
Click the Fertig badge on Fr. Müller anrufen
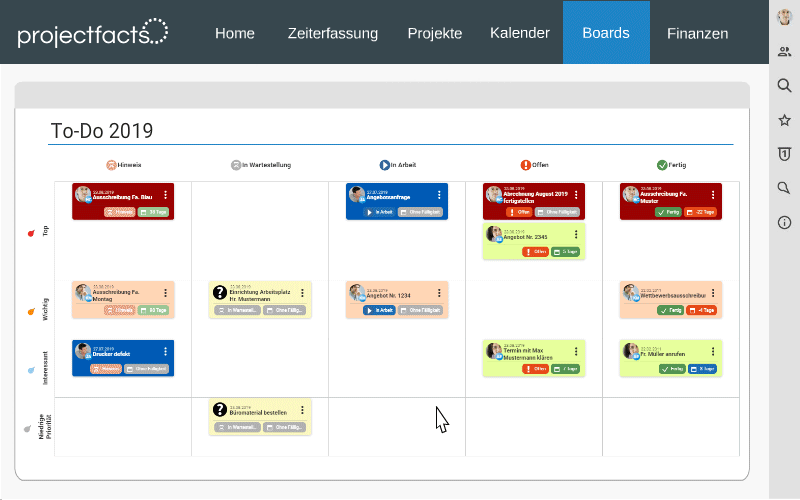pyautogui.click(x=672, y=368)
